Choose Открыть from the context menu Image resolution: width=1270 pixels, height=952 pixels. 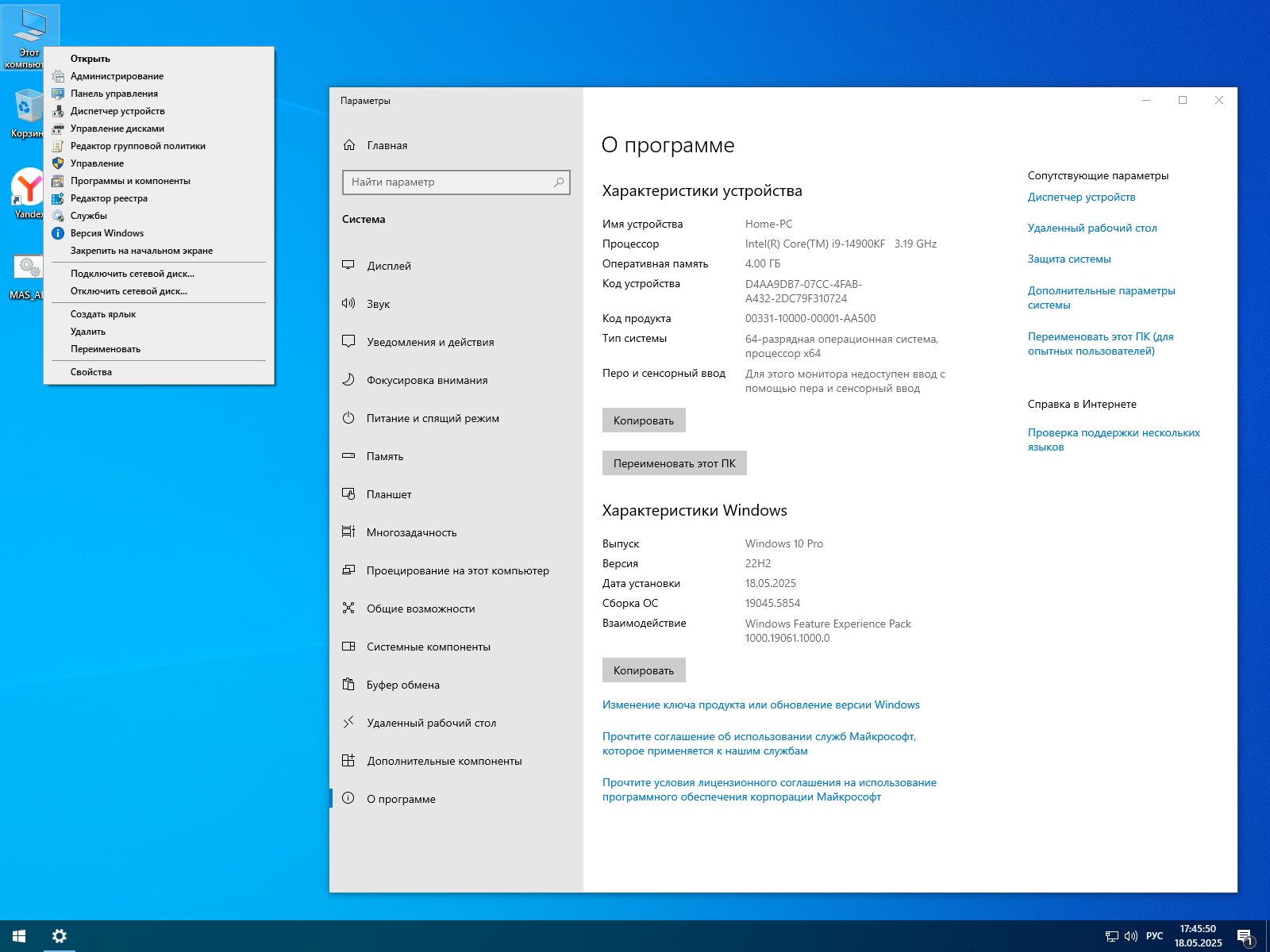pyautogui.click(x=159, y=59)
